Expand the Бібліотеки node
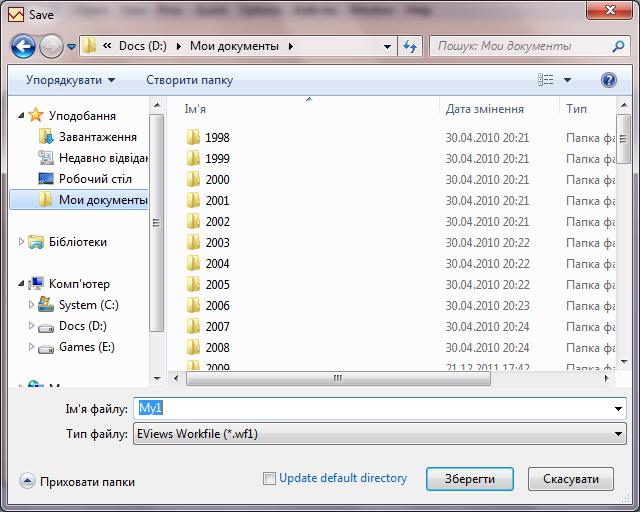Viewport: 640px width, 512px height. coord(21,242)
